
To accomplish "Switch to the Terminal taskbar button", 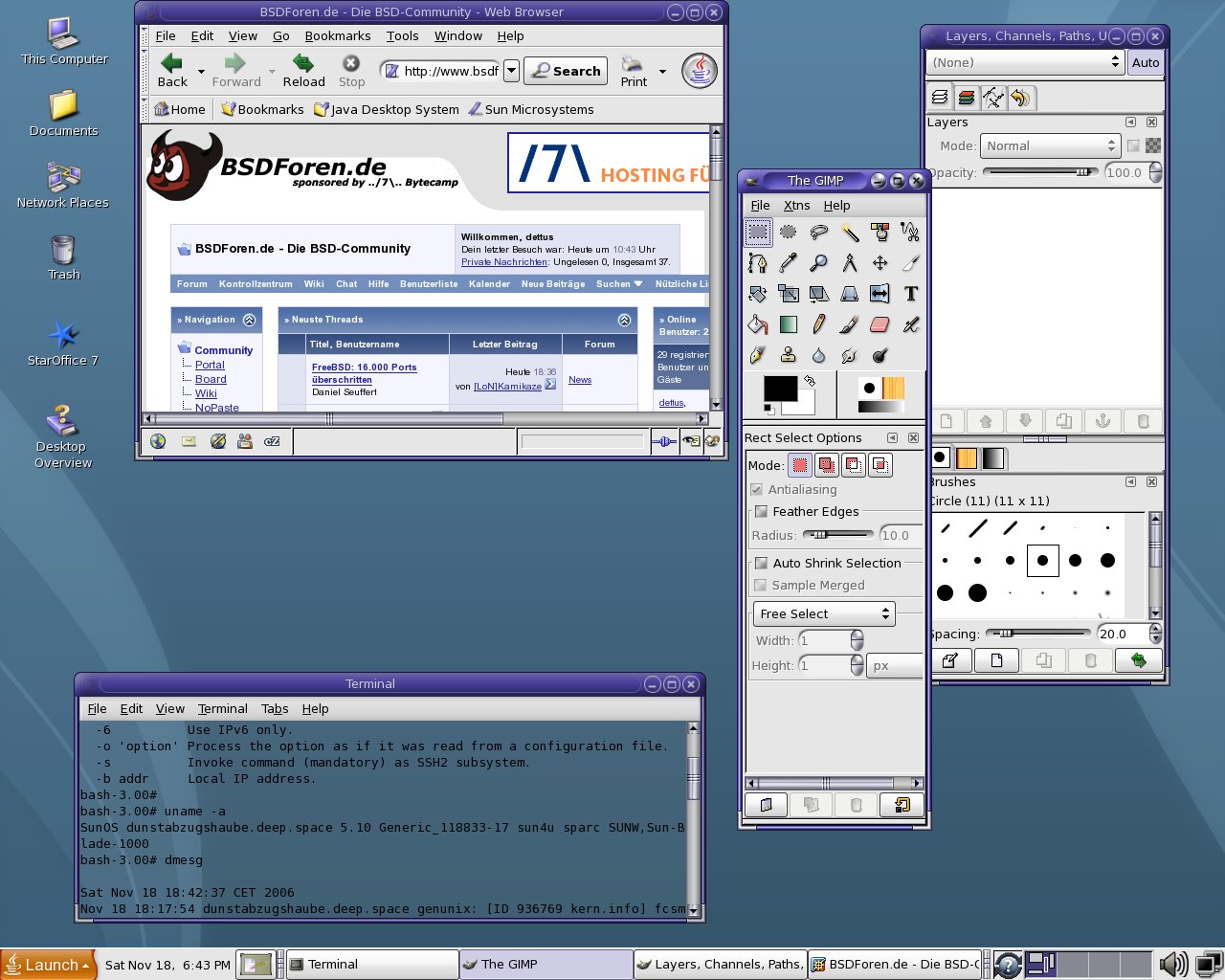I will 371,965.
